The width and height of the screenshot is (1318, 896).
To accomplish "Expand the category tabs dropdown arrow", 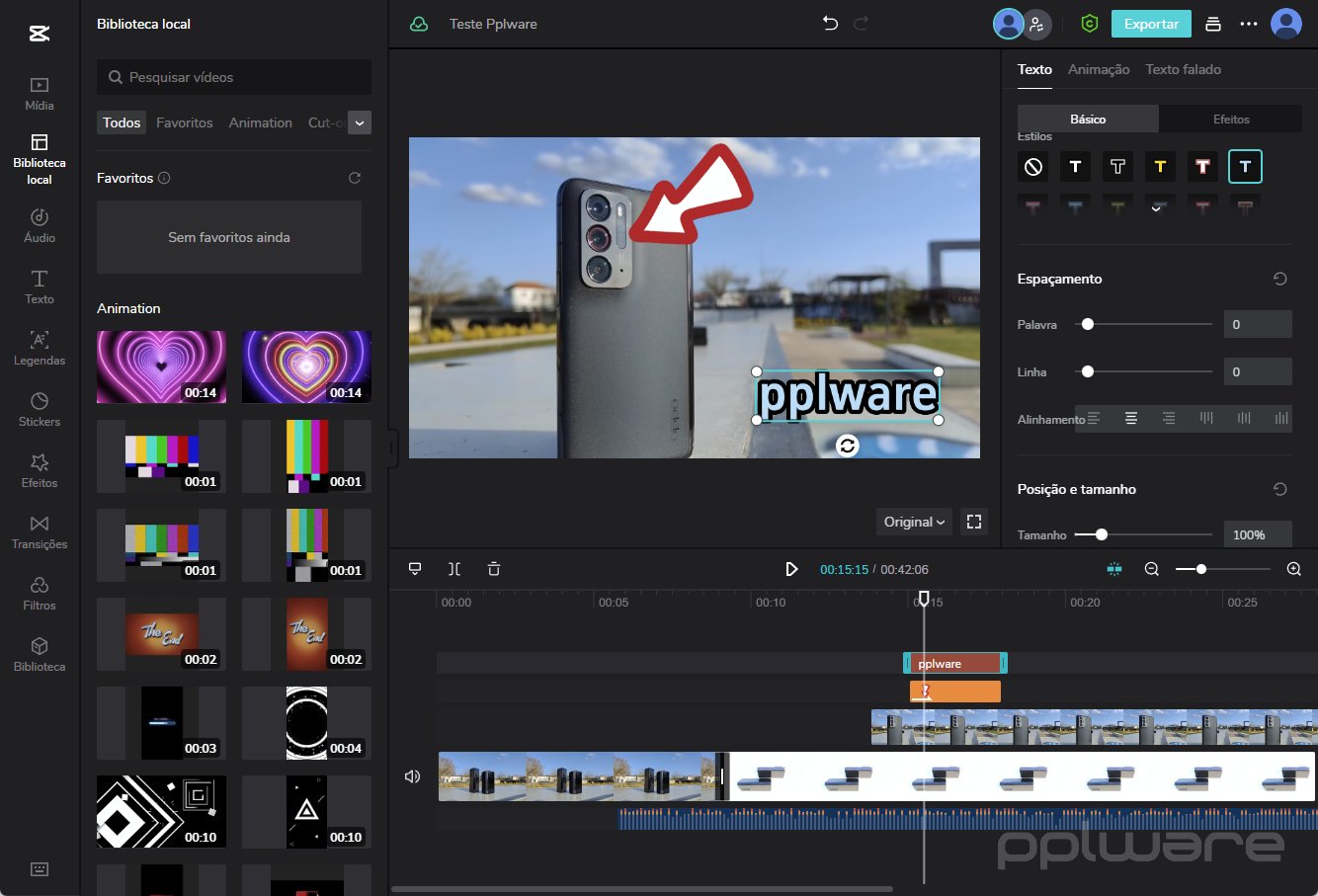I will point(360,122).
